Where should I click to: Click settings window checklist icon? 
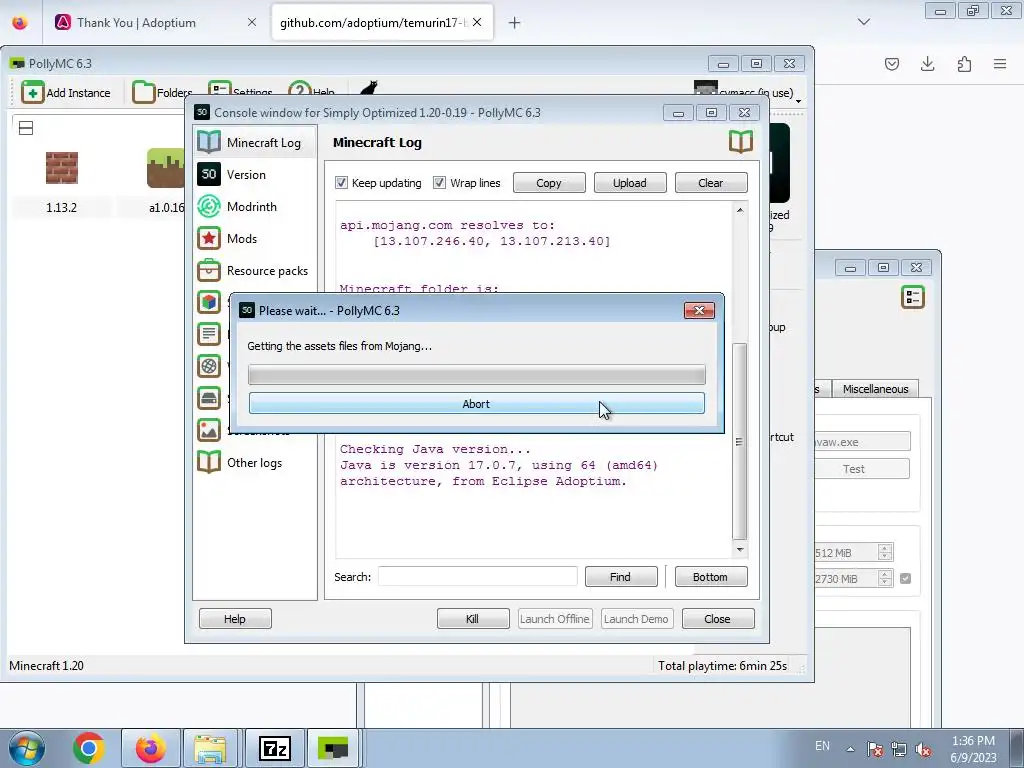(913, 297)
